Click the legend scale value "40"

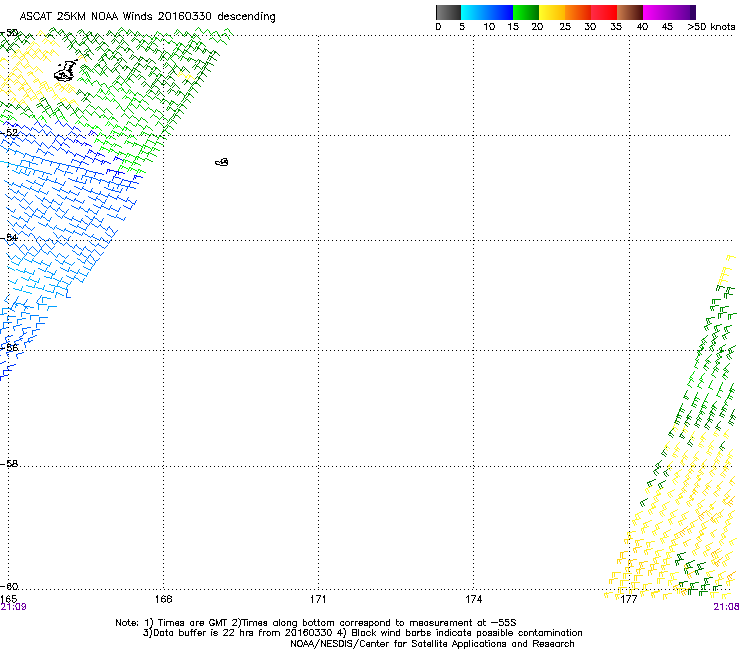[x=642, y=27]
